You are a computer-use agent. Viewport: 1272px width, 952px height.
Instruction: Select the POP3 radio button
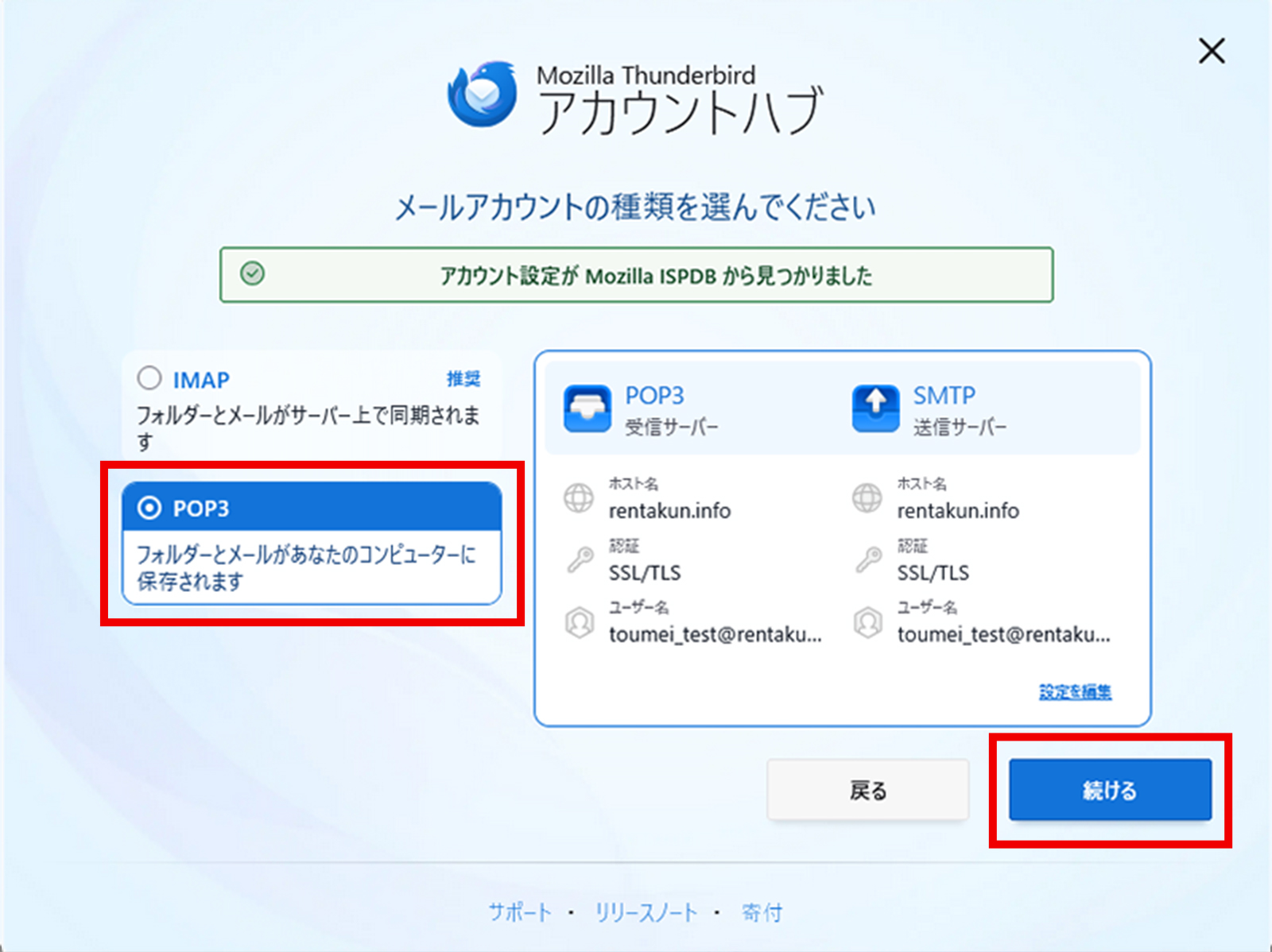[149, 508]
